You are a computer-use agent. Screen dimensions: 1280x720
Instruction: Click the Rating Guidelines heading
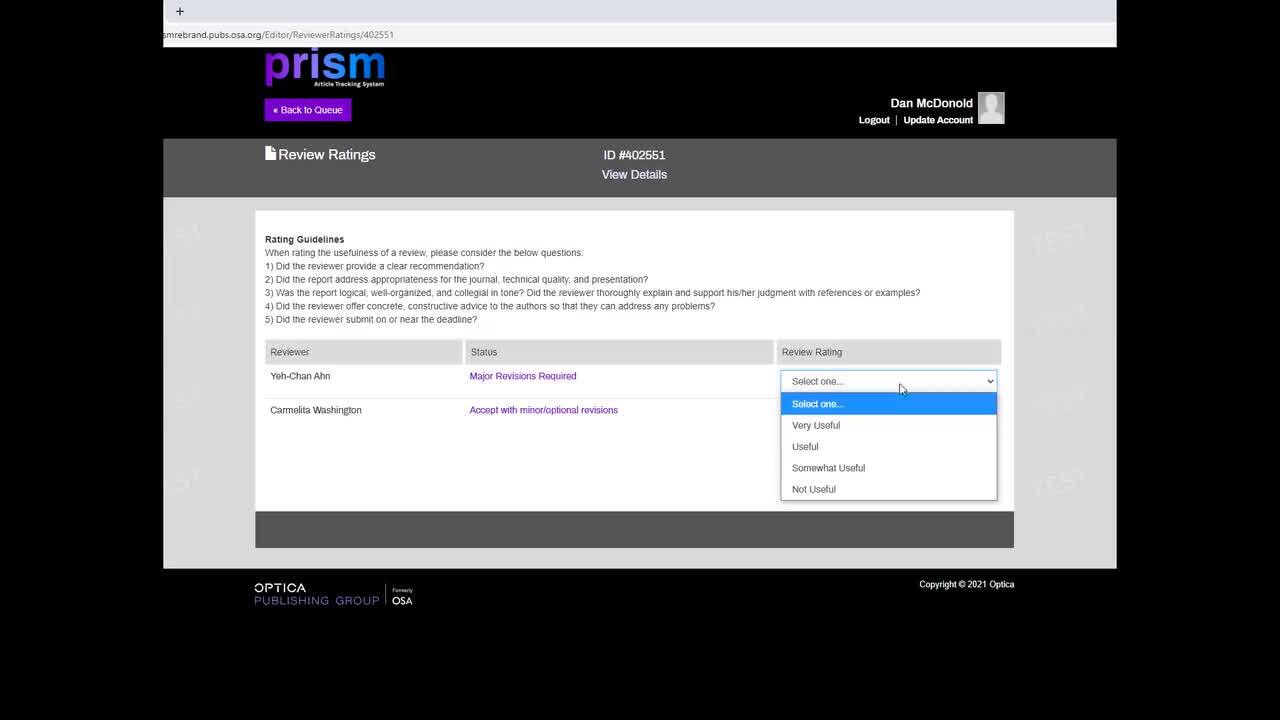(x=304, y=240)
